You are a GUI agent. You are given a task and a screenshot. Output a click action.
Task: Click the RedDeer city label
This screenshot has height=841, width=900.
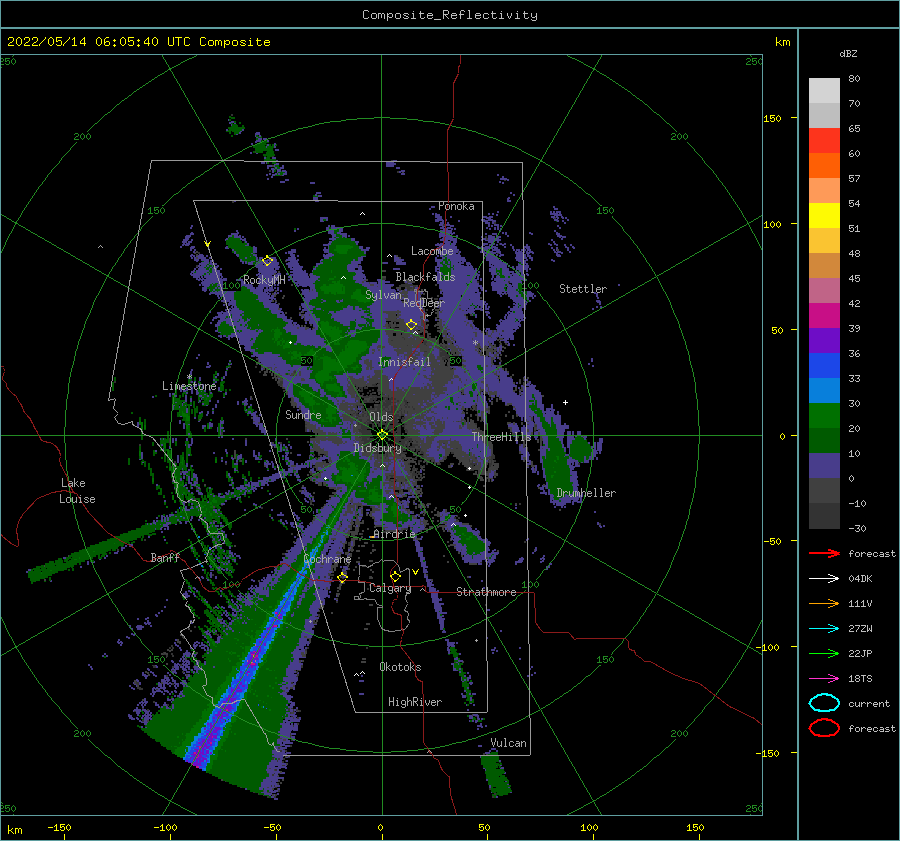click(424, 303)
